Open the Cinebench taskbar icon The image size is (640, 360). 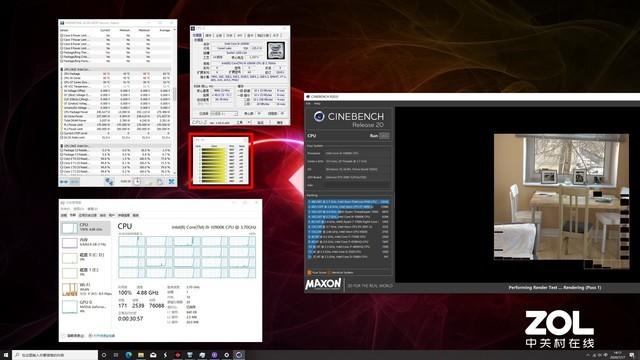click(x=239, y=355)
